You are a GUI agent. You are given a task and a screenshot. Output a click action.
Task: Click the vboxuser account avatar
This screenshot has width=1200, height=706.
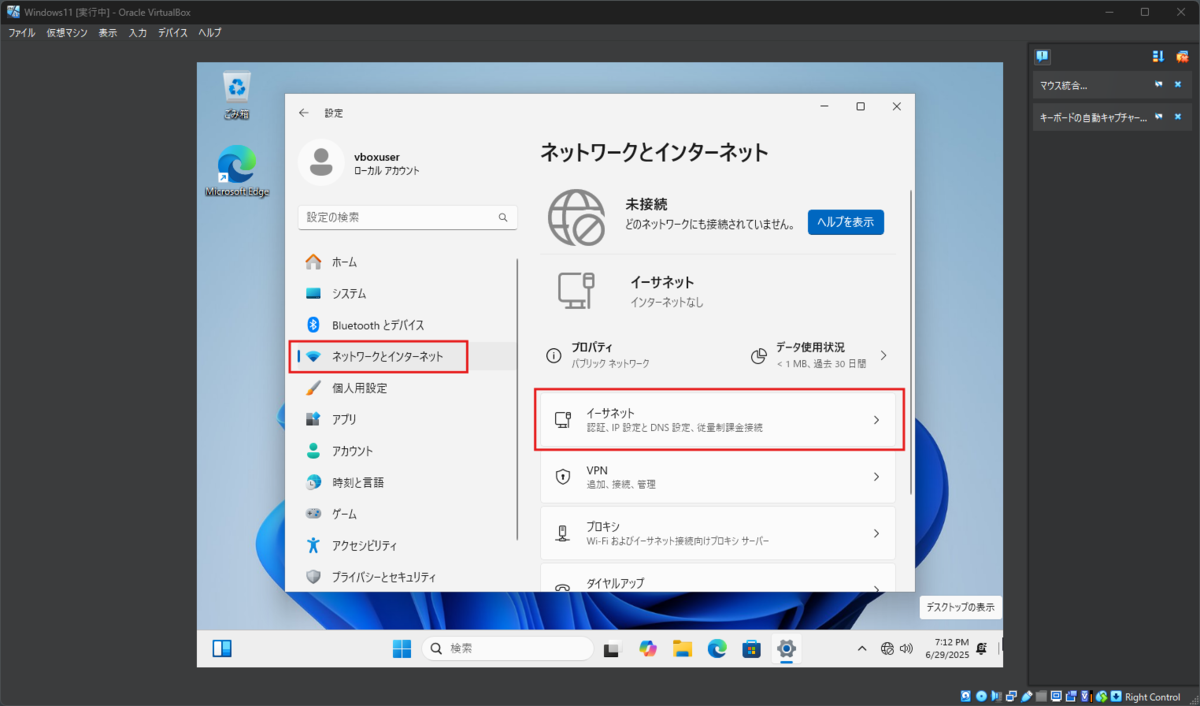321,164
